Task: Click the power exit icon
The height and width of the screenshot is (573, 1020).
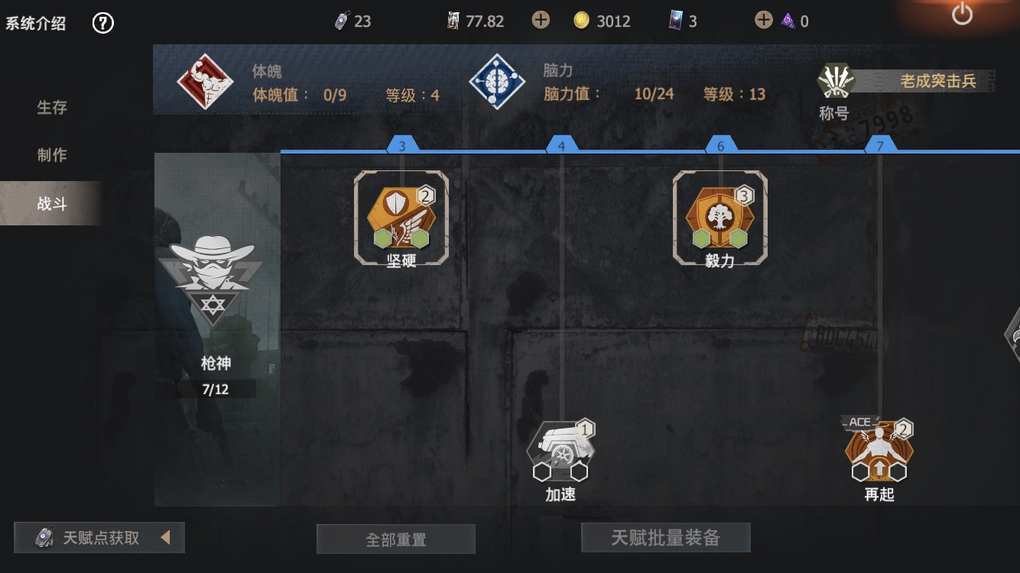Action: 962,14
